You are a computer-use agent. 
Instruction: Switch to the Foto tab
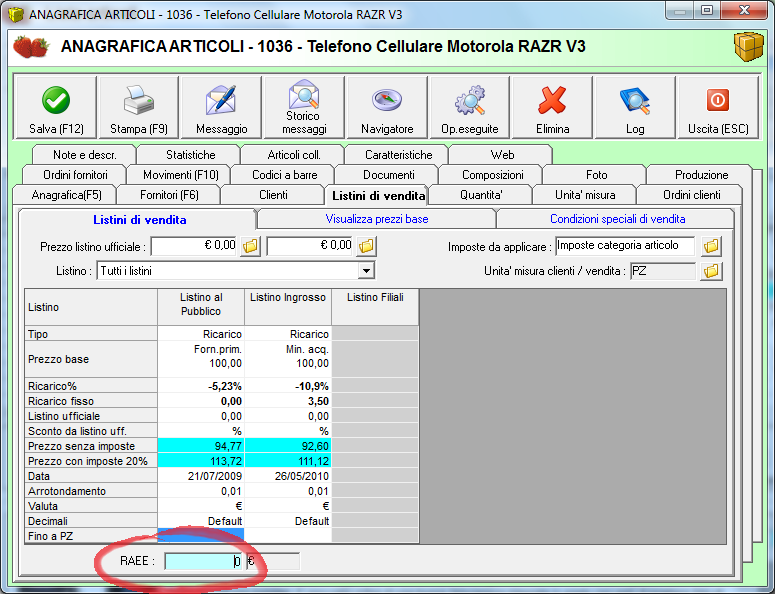(x=597, y=175)
